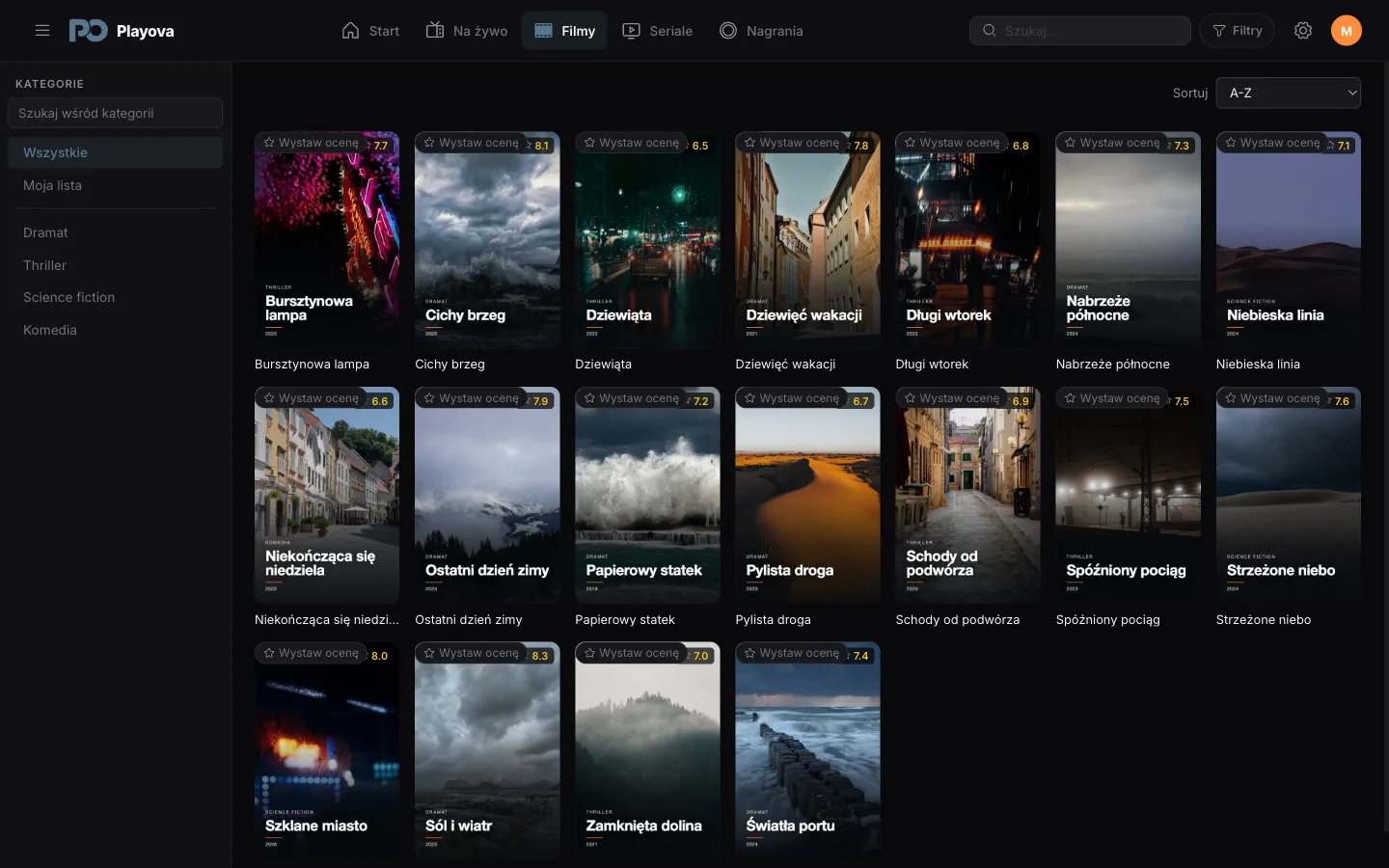Click the star icon on Cichy brzeg
Screen dimensions: 1389x868
[429, 143]
